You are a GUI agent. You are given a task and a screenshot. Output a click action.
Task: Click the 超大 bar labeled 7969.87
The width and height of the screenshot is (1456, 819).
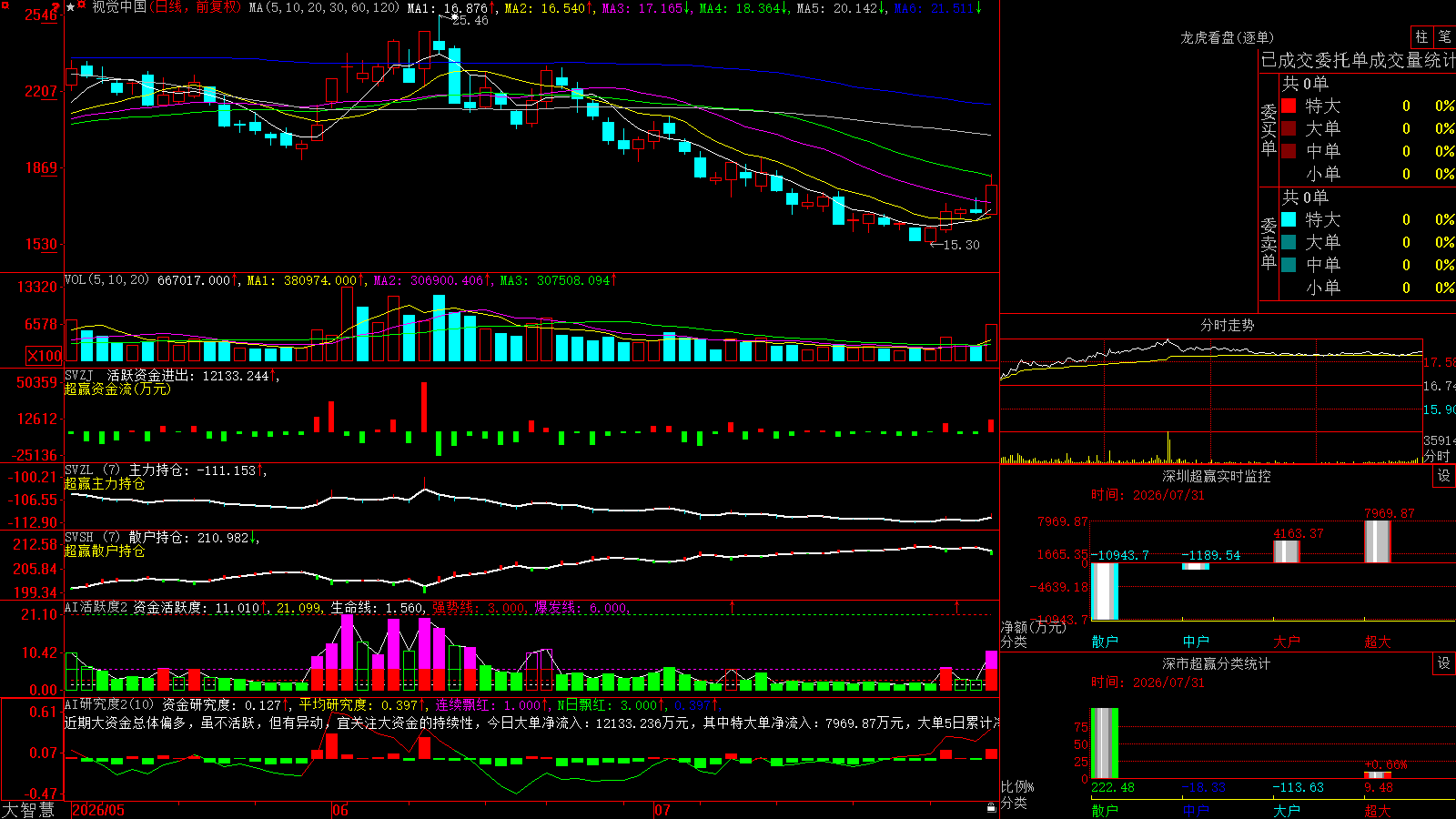tap(1378, 541)
